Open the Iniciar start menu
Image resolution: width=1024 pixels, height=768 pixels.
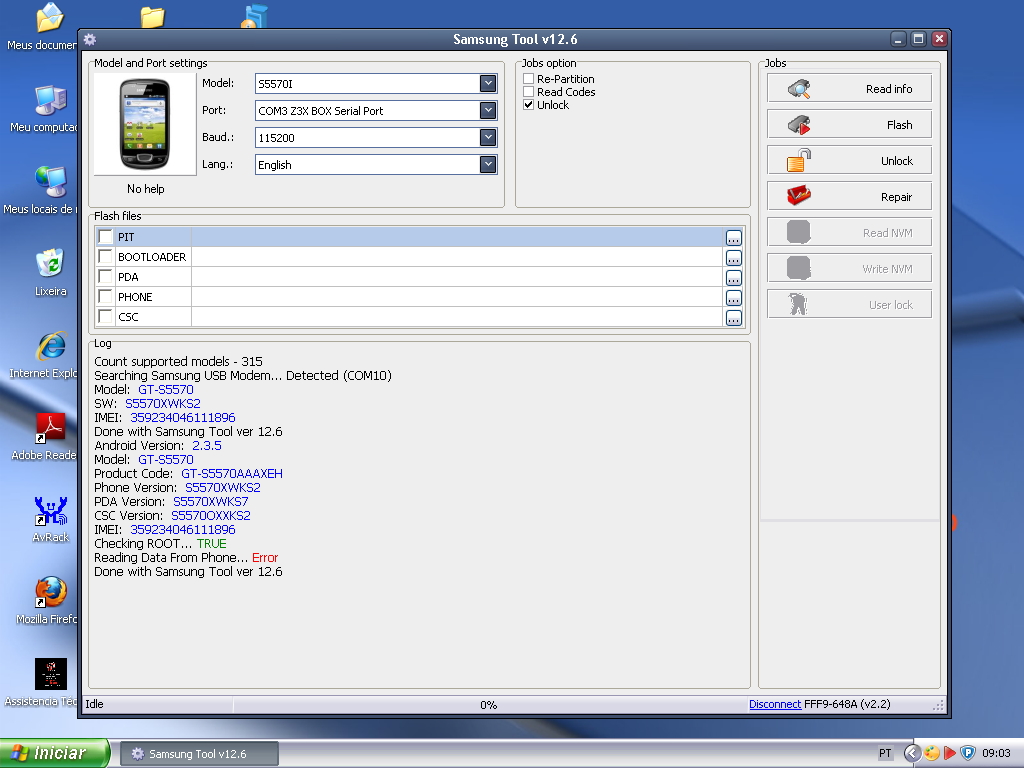click(55, 753)
